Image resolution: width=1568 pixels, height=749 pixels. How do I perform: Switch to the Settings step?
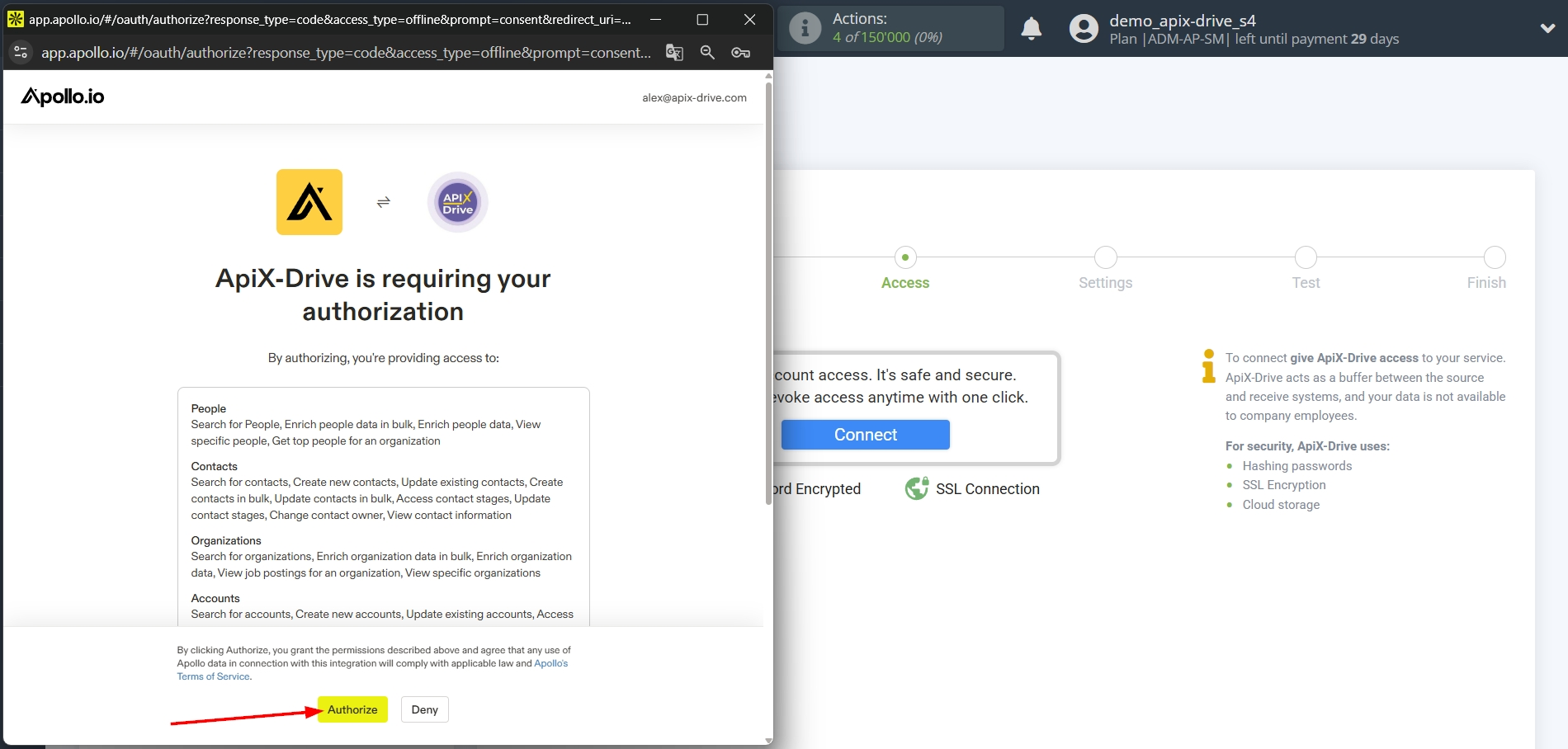(x=1105, y=257)
